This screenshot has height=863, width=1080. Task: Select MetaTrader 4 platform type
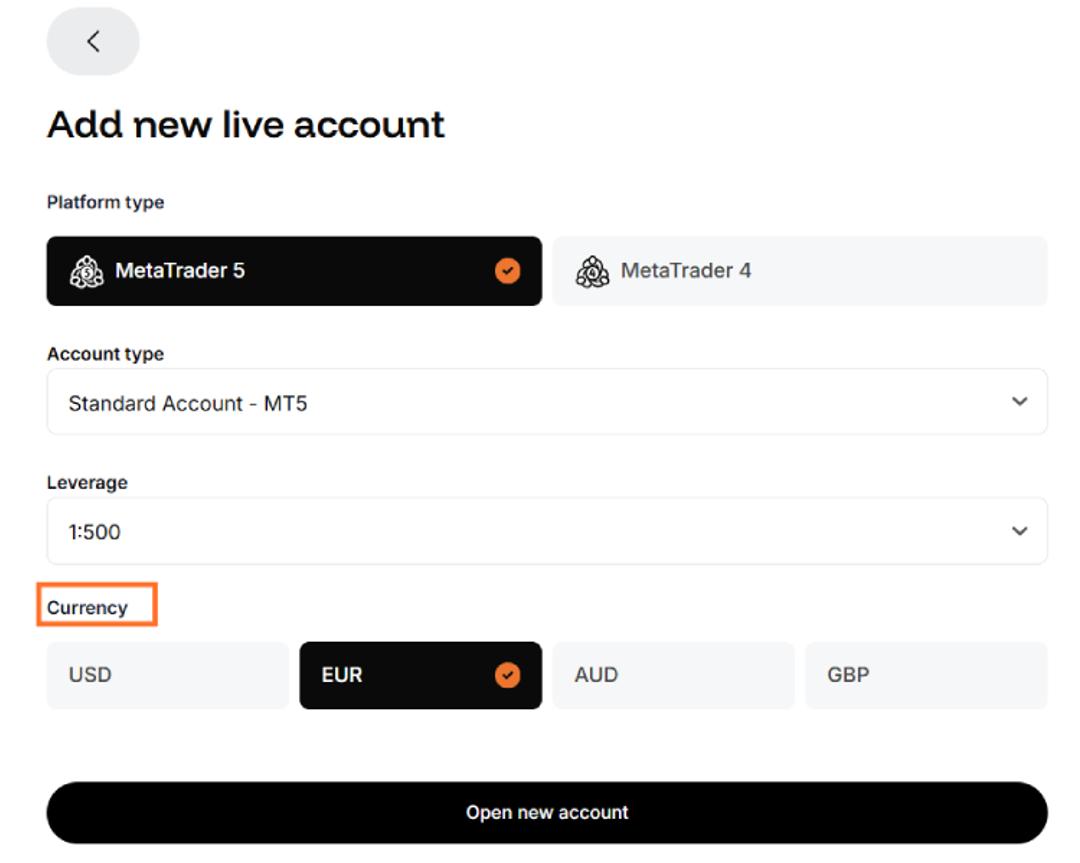pyautogui.click(x=800, y=271)
